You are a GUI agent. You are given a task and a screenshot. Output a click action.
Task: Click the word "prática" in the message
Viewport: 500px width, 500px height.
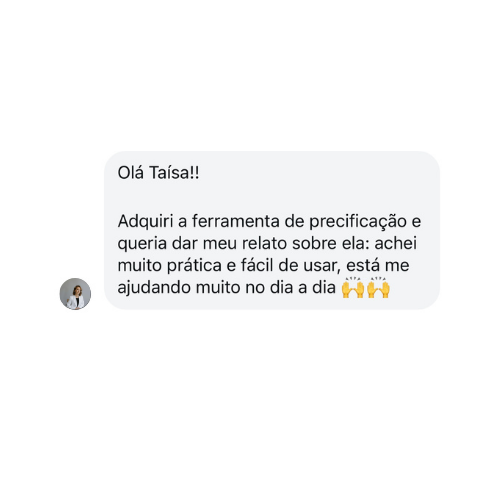(x=194, y=265)
